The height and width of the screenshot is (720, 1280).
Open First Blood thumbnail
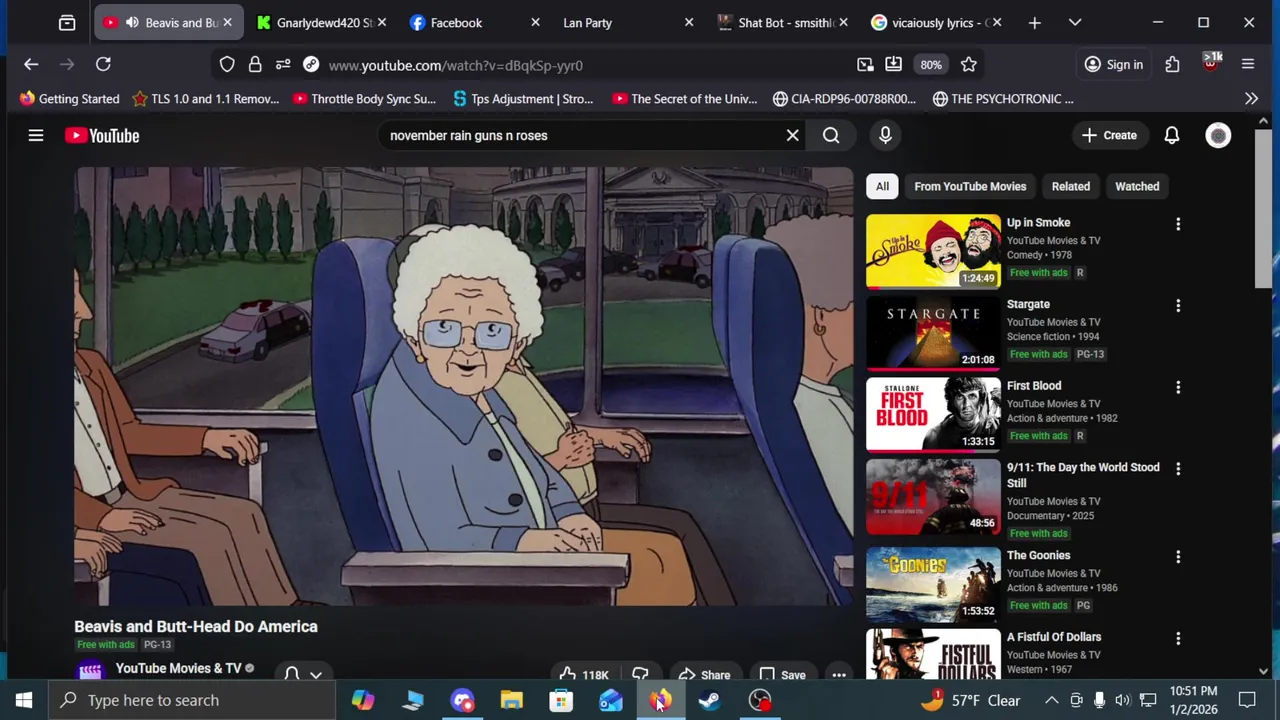pos(933,414)
